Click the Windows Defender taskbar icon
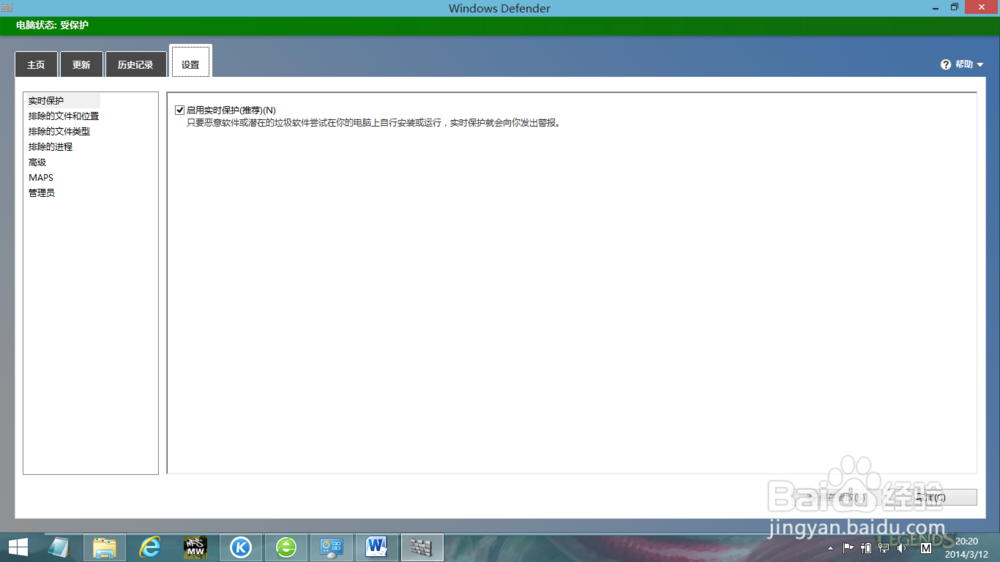Image resolution: width=1000 pixels, height=562 pixels. coord(422,547)
